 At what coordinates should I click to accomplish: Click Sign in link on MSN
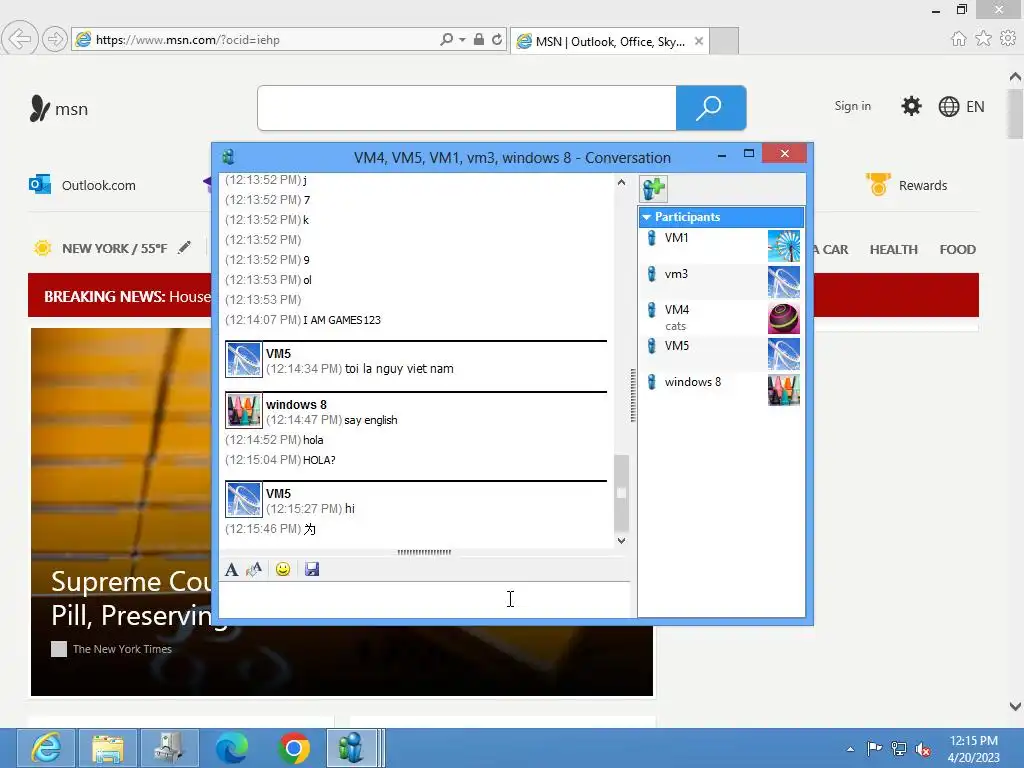coord(852,106)
